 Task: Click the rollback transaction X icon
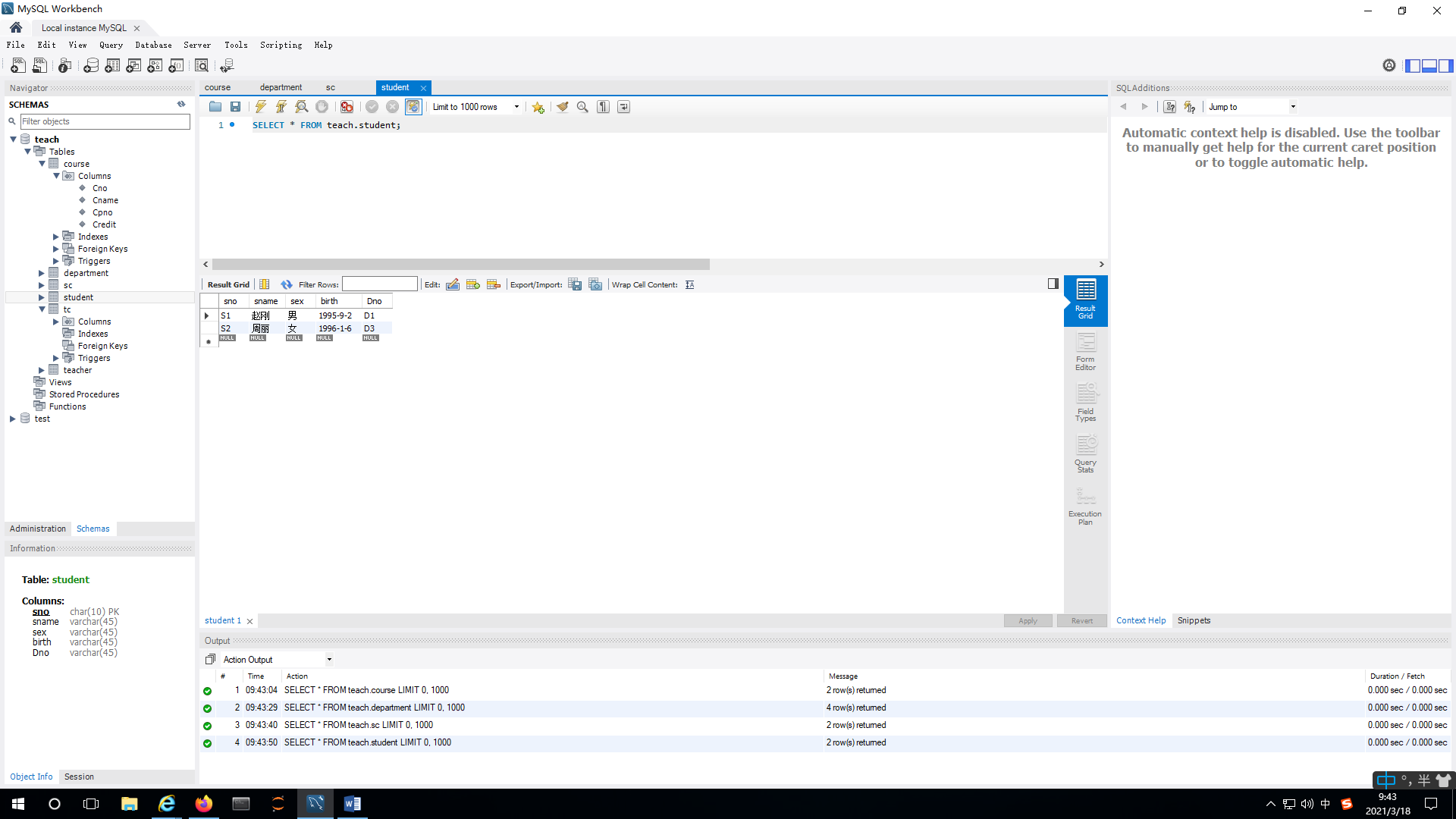393,107
